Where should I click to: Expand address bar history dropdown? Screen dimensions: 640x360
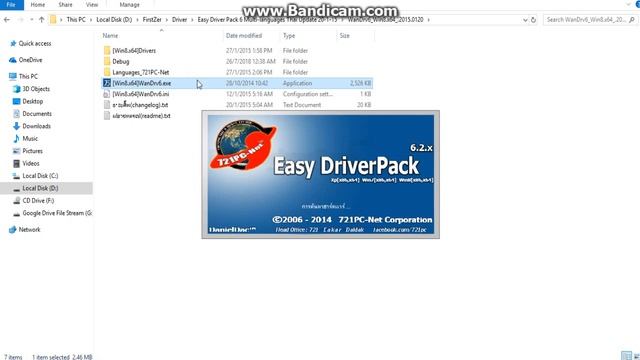[525, 20]
